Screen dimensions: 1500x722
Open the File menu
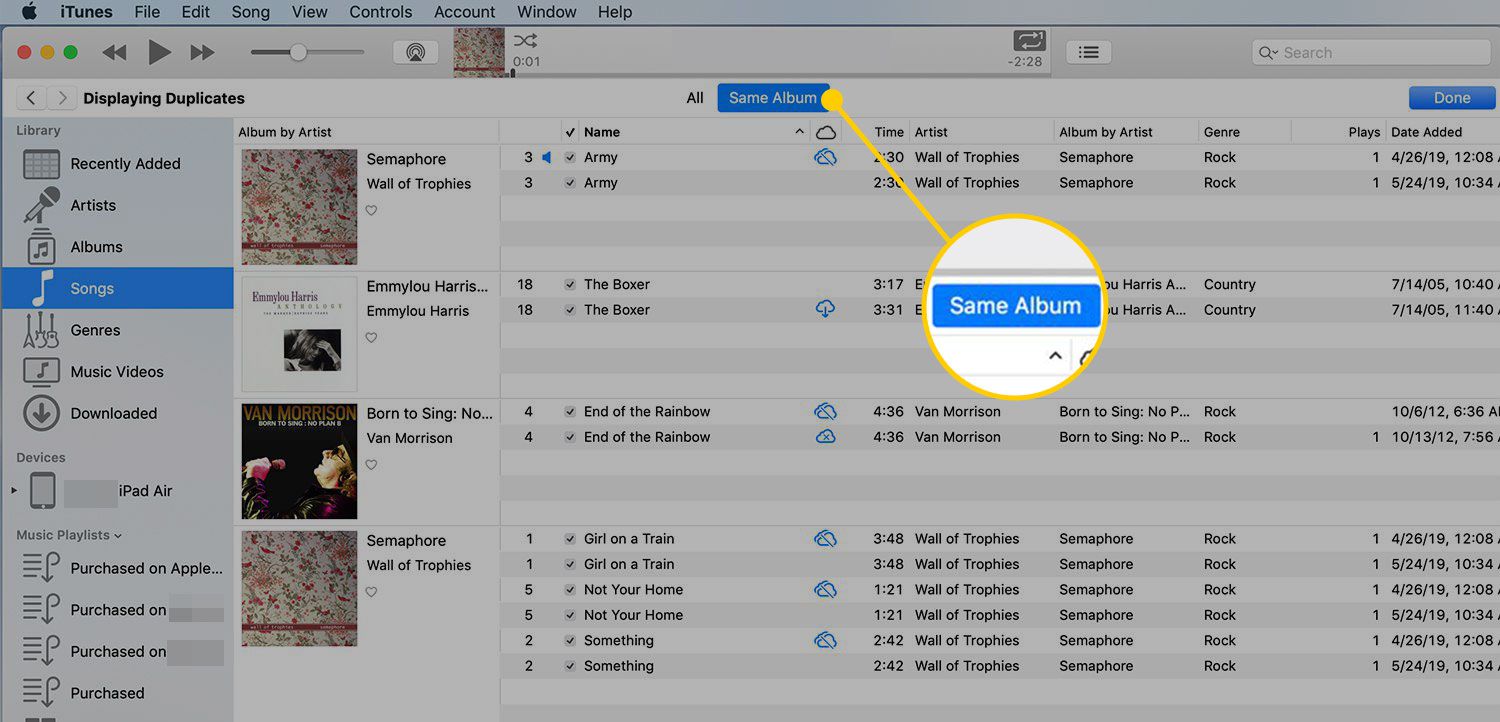pos(147,12)
